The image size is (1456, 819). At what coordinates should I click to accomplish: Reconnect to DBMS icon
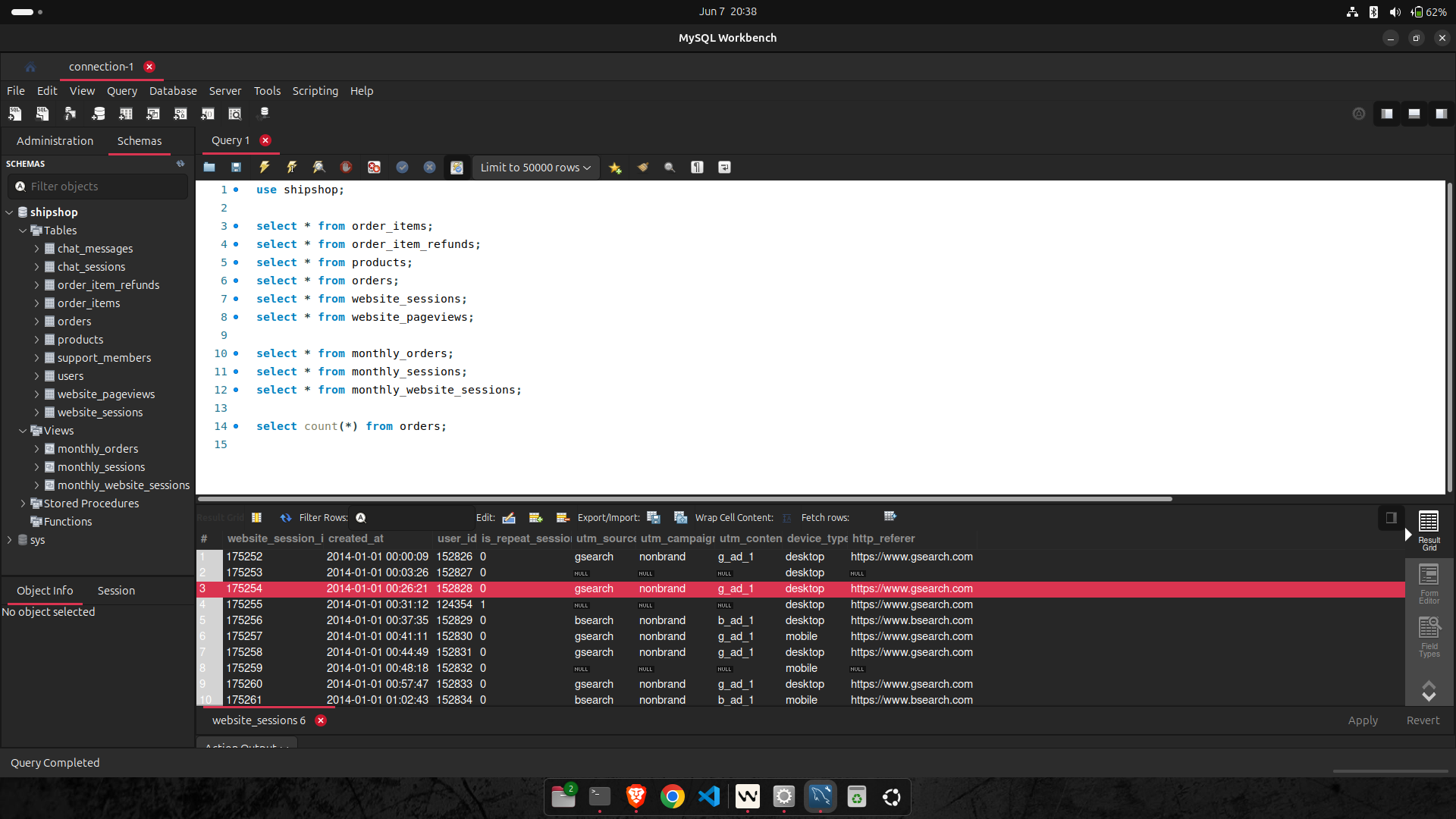[263, 114]
